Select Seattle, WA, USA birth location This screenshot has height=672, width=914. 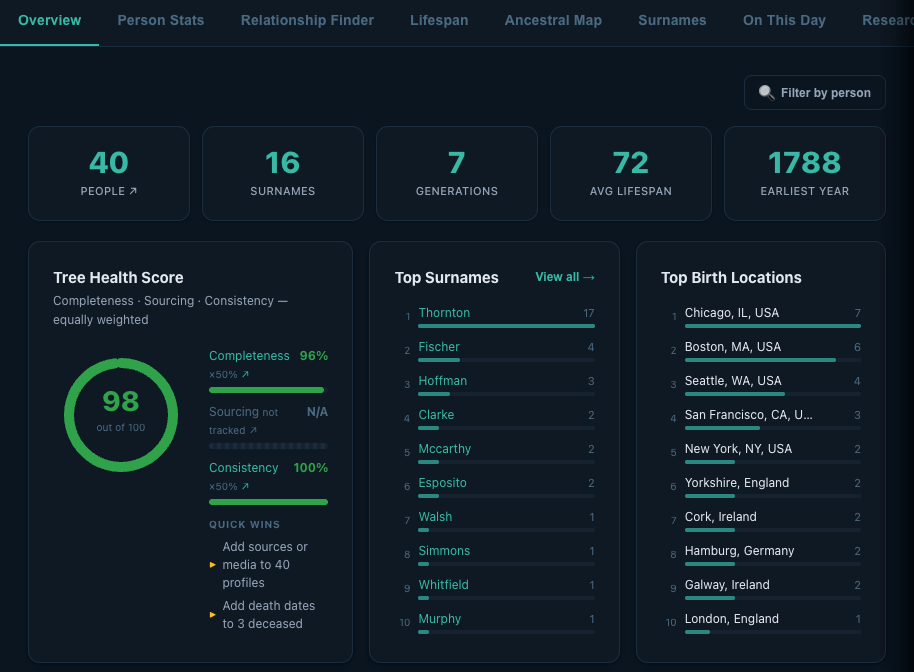point(733,381)
